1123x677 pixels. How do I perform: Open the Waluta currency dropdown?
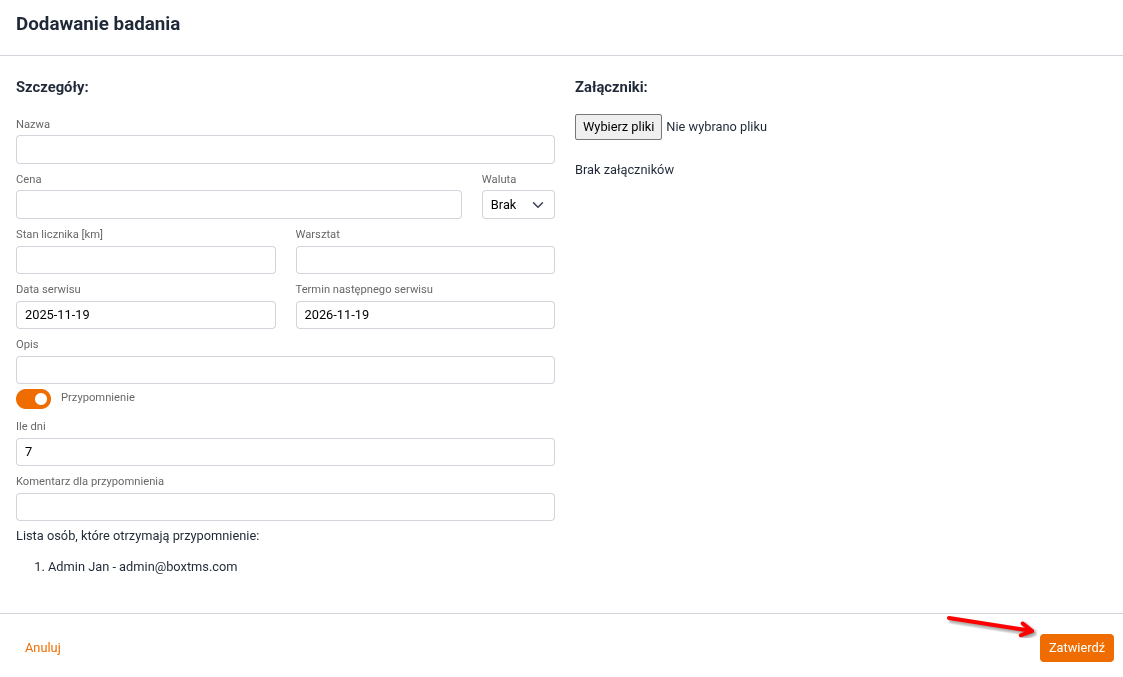coord(518,205)
